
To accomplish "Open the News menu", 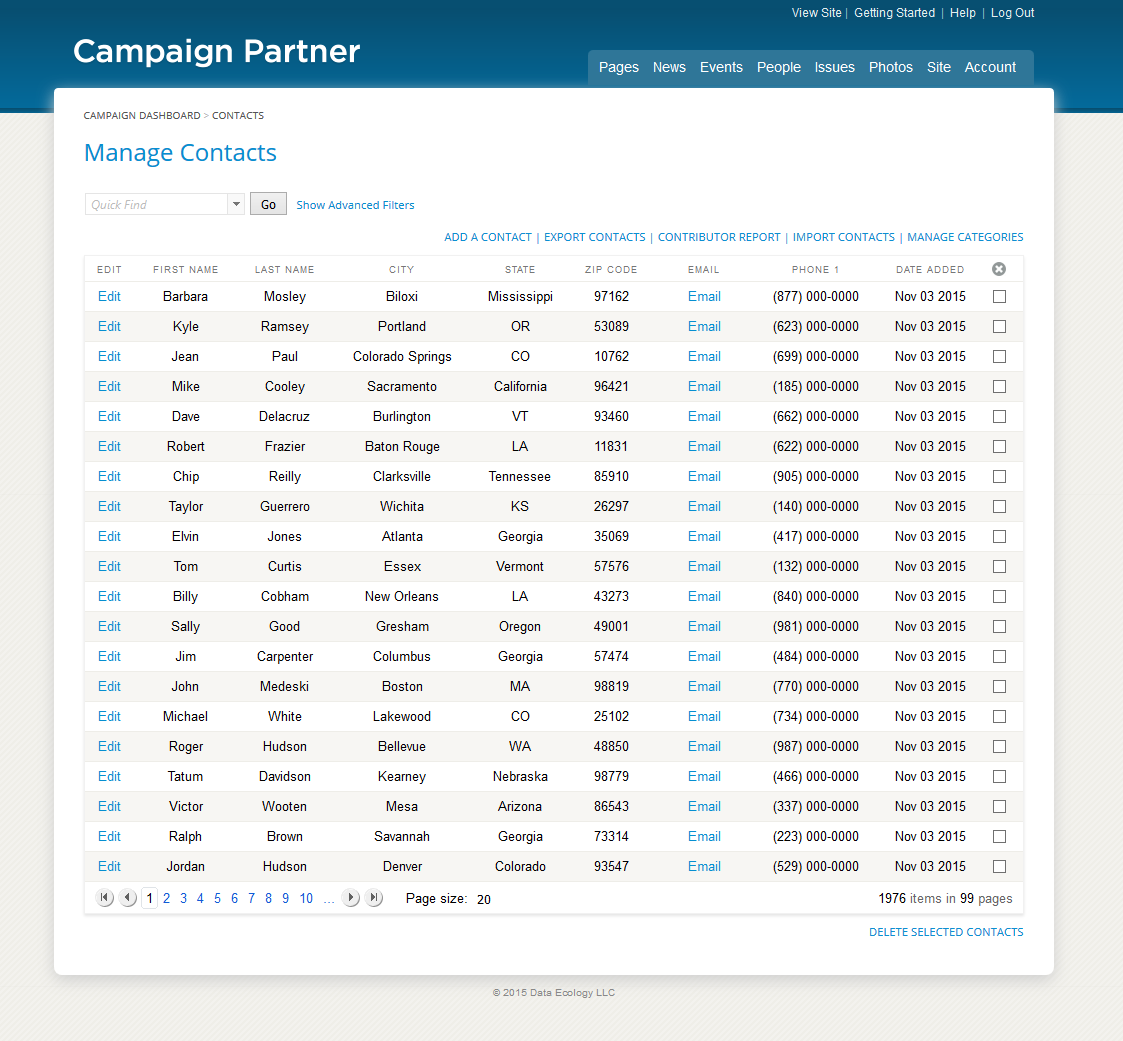I will (669, 67).
